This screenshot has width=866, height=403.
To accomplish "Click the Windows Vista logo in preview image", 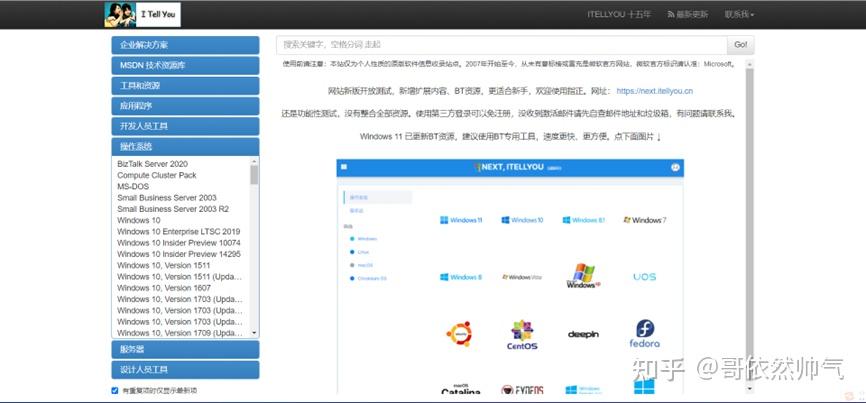I will [522, 277].
